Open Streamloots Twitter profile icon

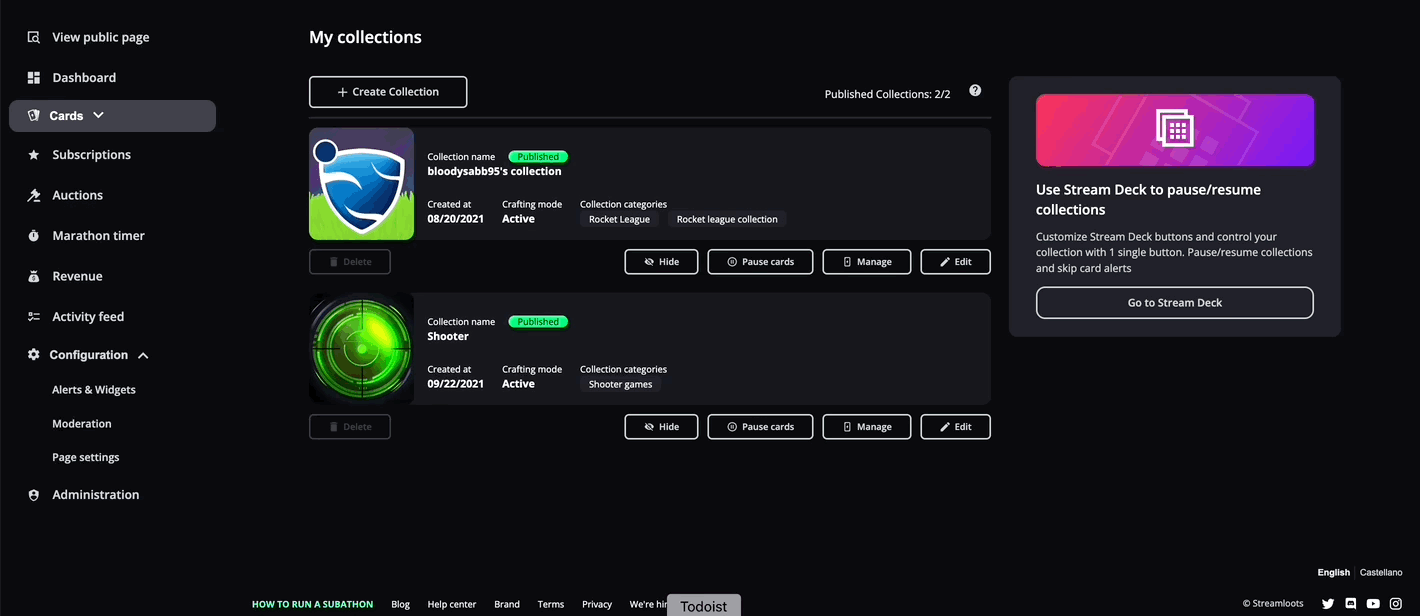coord(1328,604)
